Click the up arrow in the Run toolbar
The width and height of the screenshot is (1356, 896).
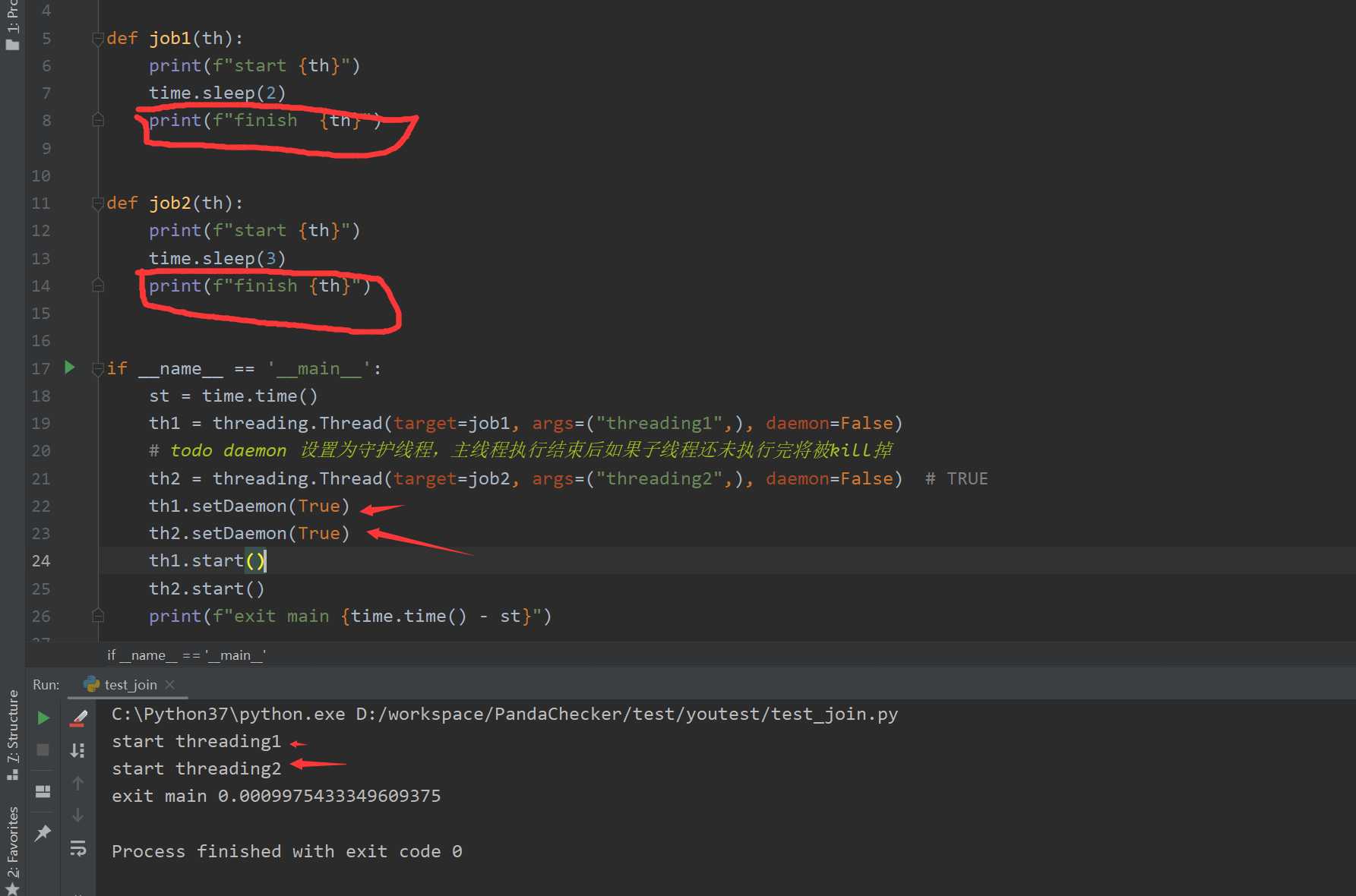77,782
